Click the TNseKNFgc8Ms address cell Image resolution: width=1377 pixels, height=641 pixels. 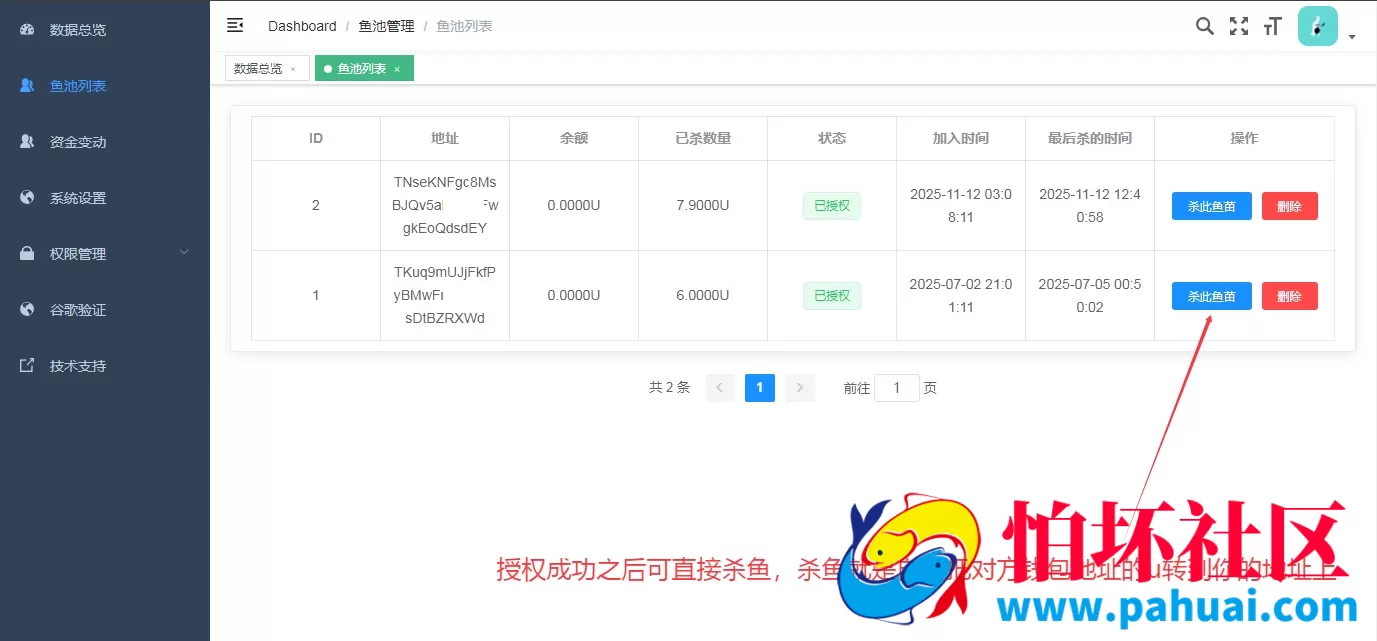445,205
